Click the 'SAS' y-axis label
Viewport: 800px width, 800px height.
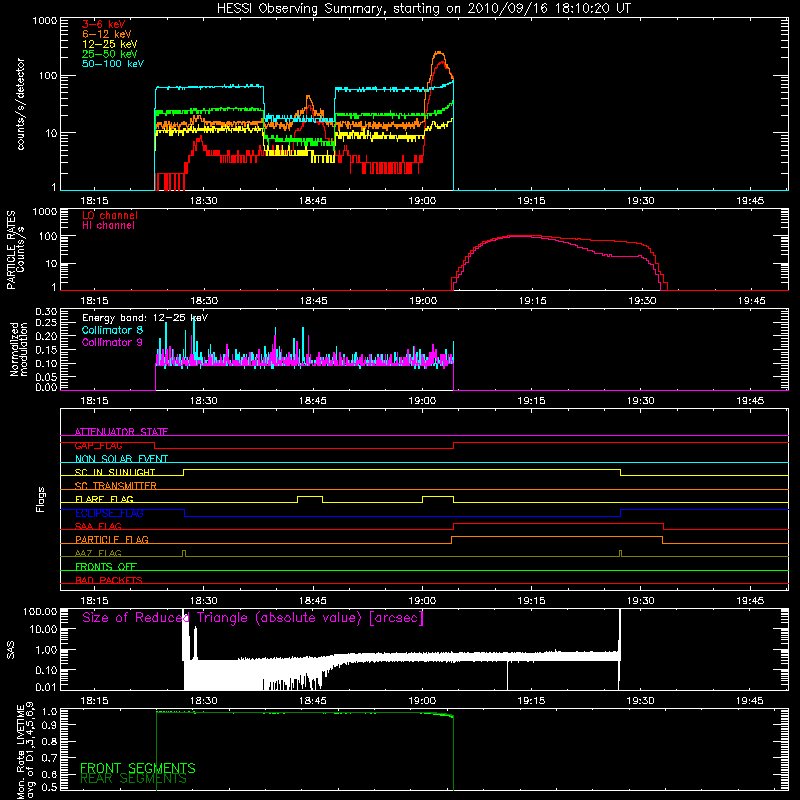(x=11, y=650)
